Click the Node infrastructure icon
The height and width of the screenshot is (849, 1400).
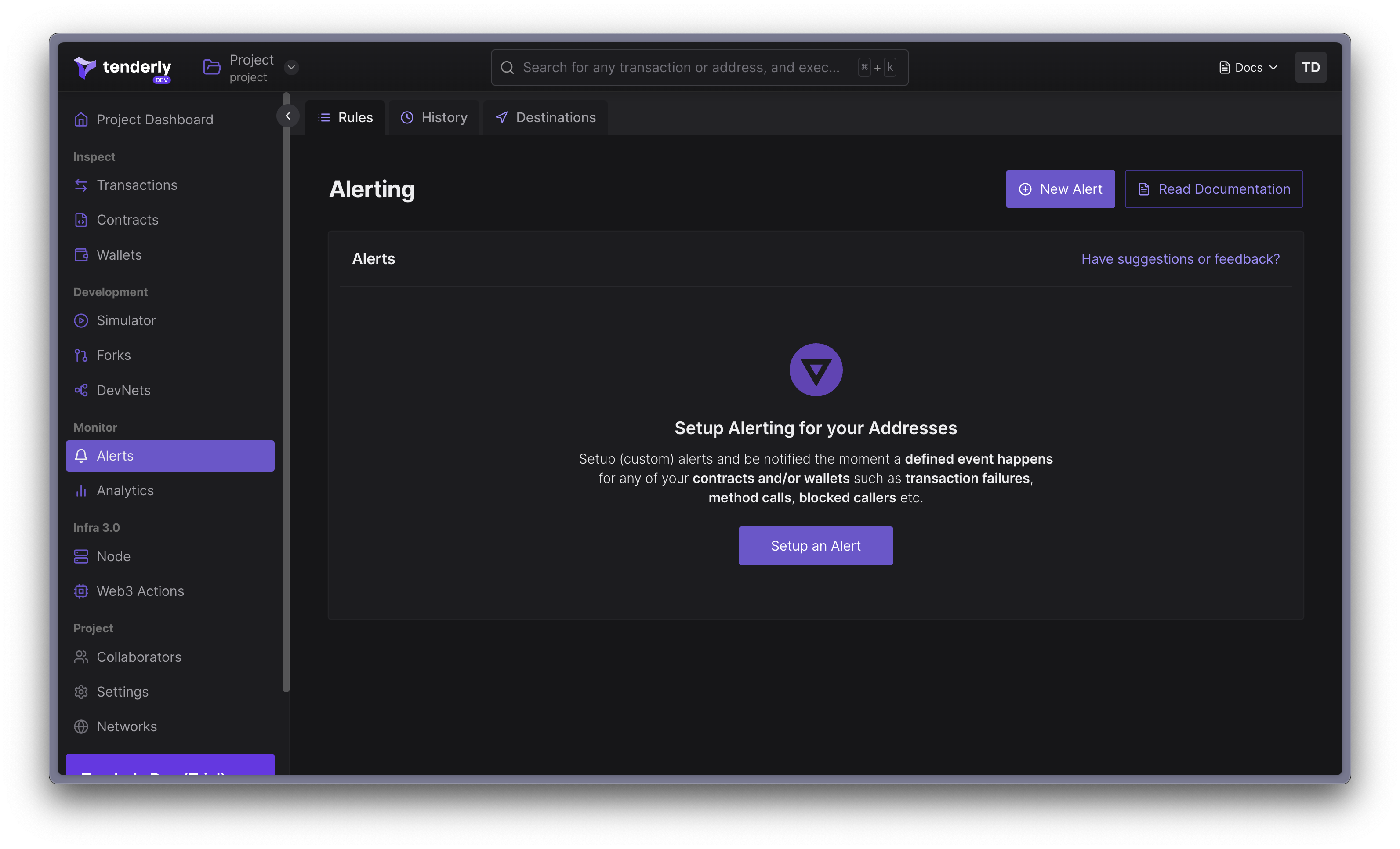click(81, 556)
